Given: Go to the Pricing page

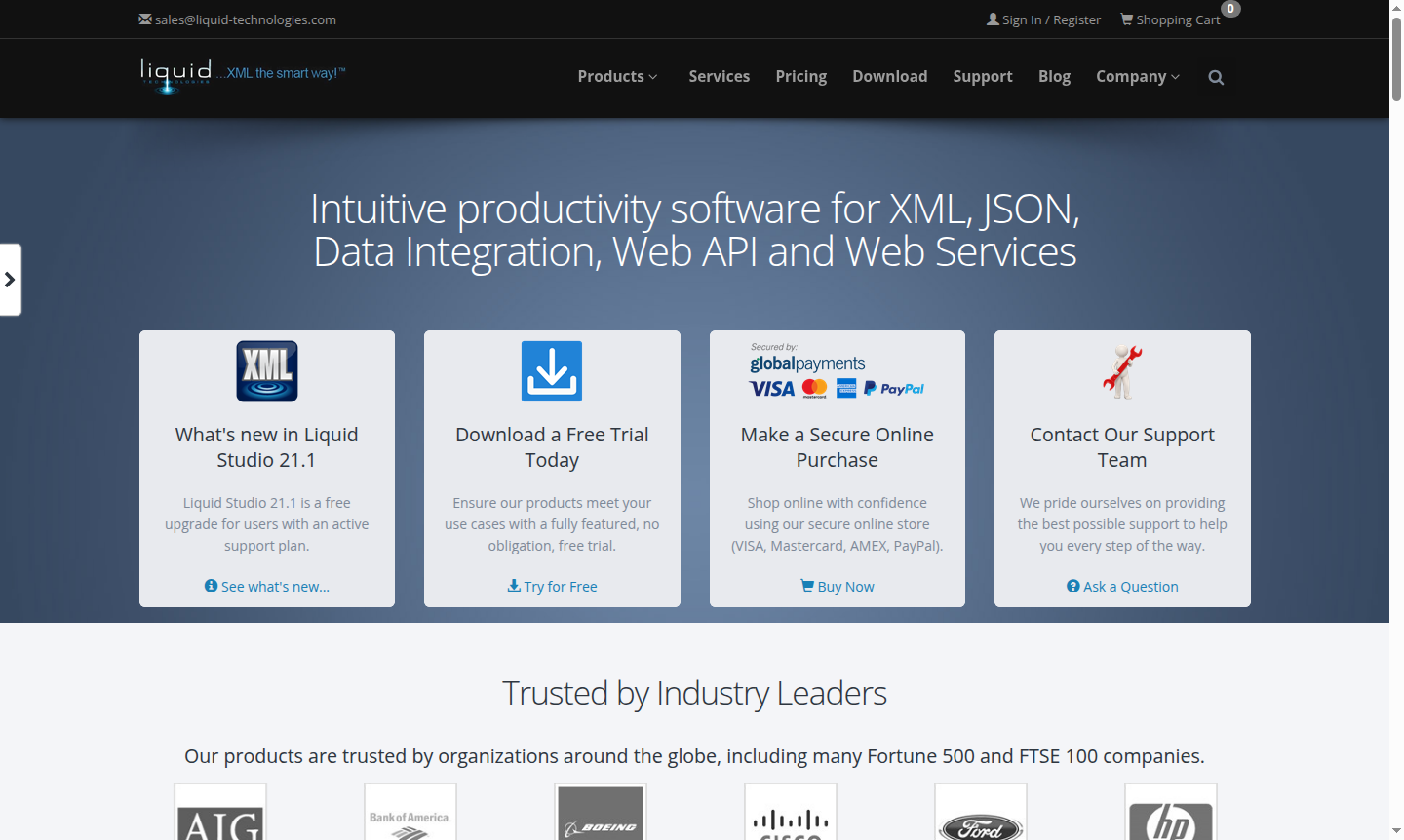Looking at the screenshot, I should 800,77.
